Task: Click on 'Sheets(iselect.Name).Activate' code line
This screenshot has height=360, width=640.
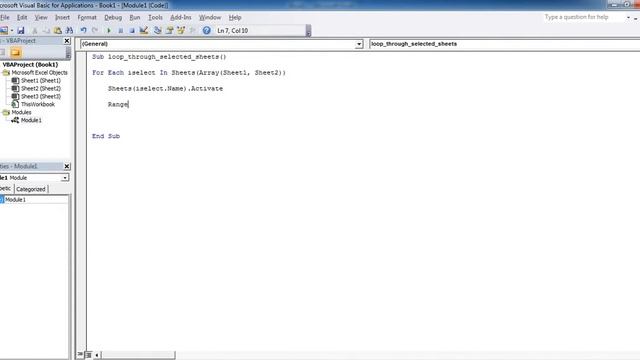Action: 165,89
